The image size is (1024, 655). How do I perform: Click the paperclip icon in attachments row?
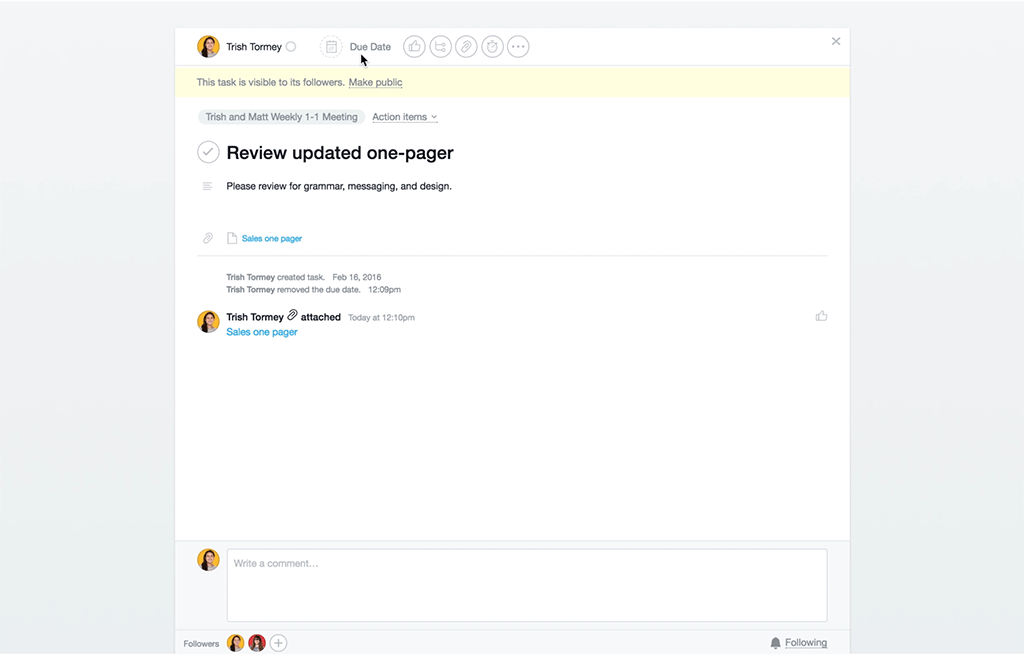(208, 238)
